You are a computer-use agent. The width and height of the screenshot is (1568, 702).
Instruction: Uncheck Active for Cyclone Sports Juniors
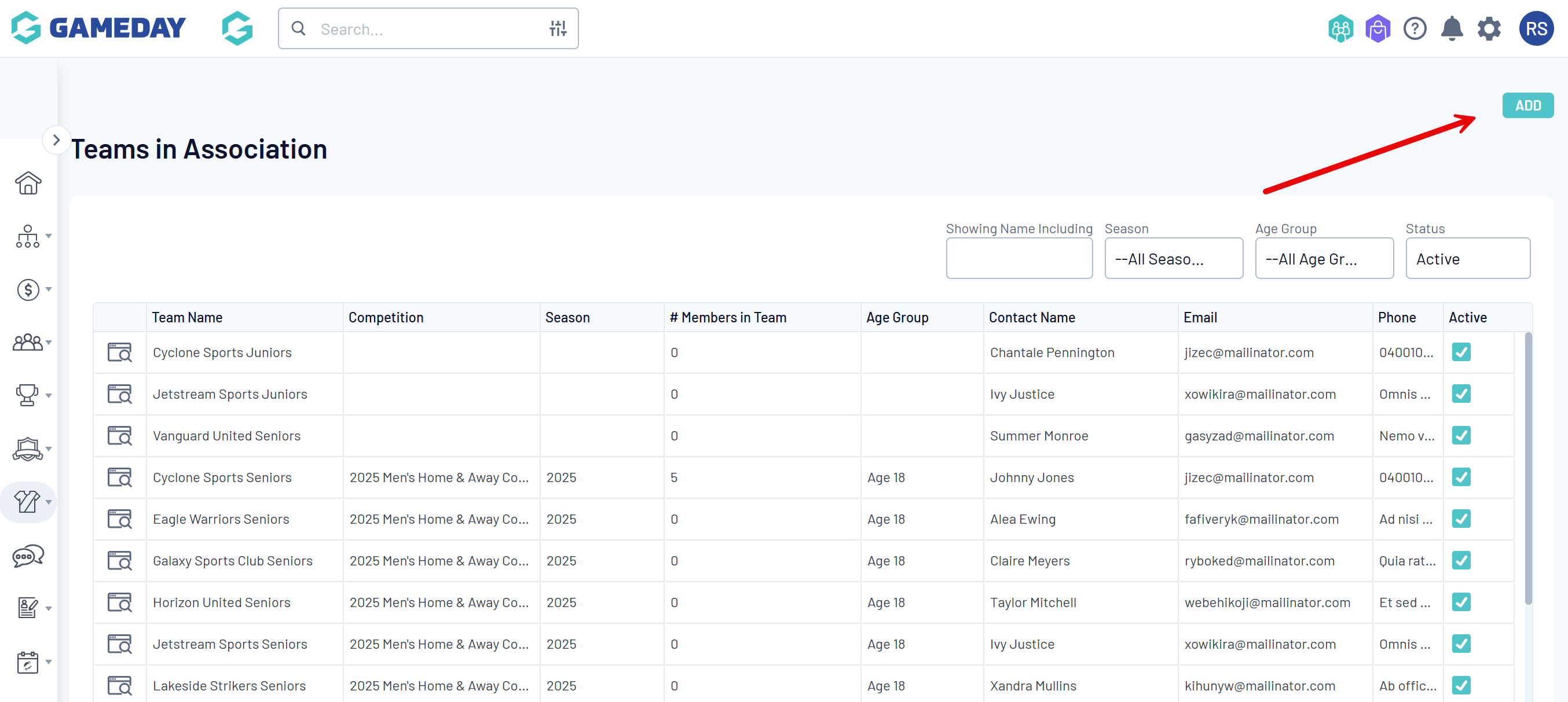[1461, 352]
